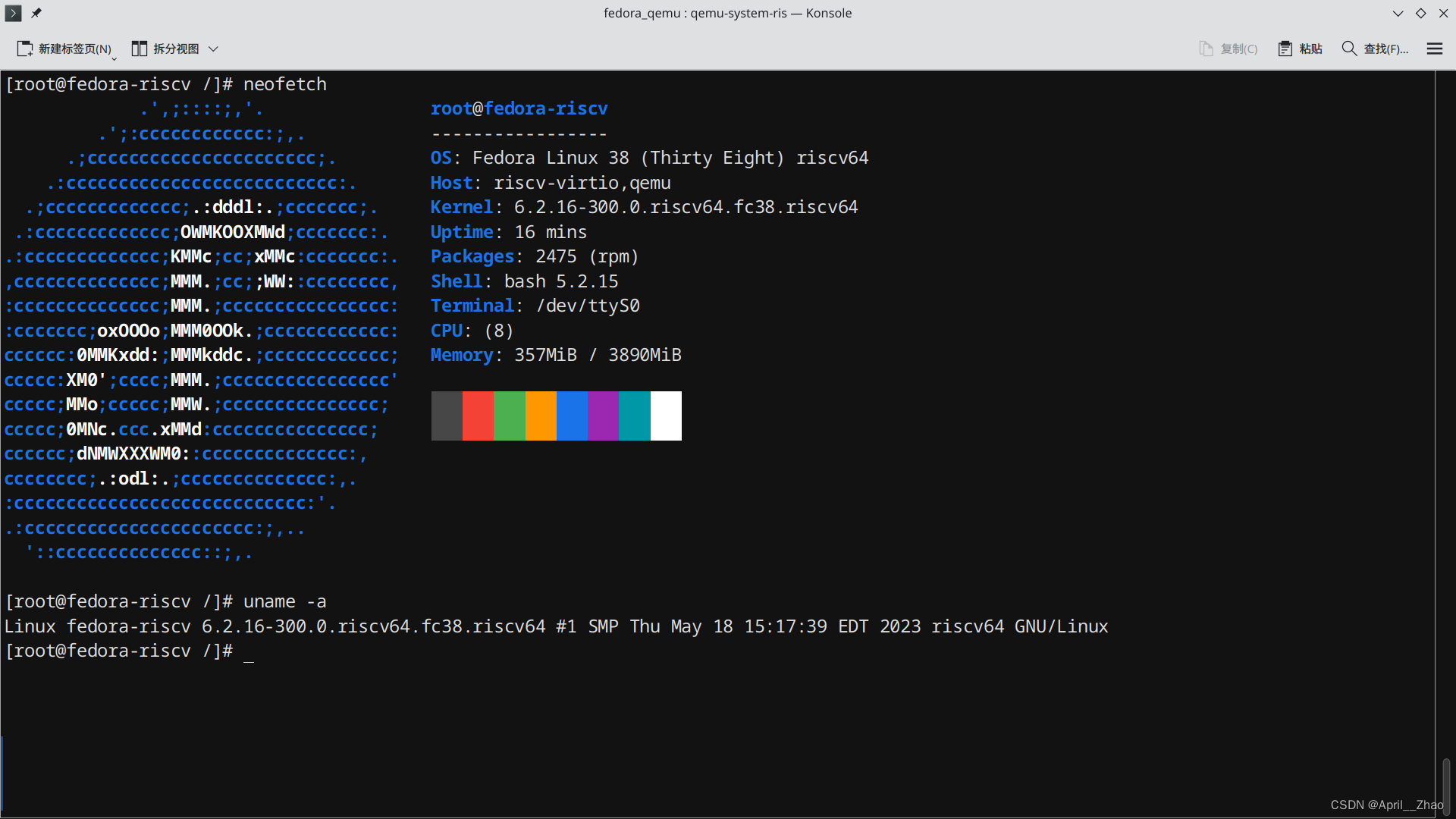Click the terminal prompt cursor line

(x=249, y=651)
